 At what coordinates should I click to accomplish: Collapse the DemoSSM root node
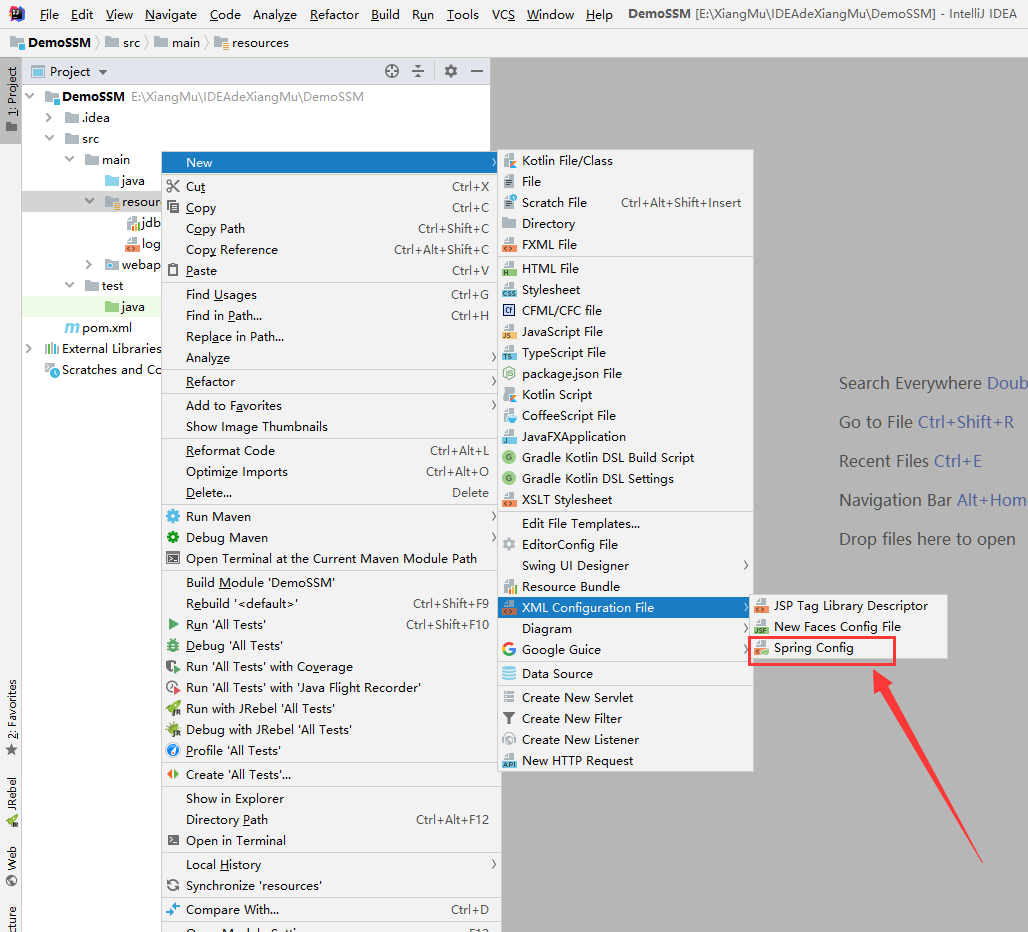point(30,96)
